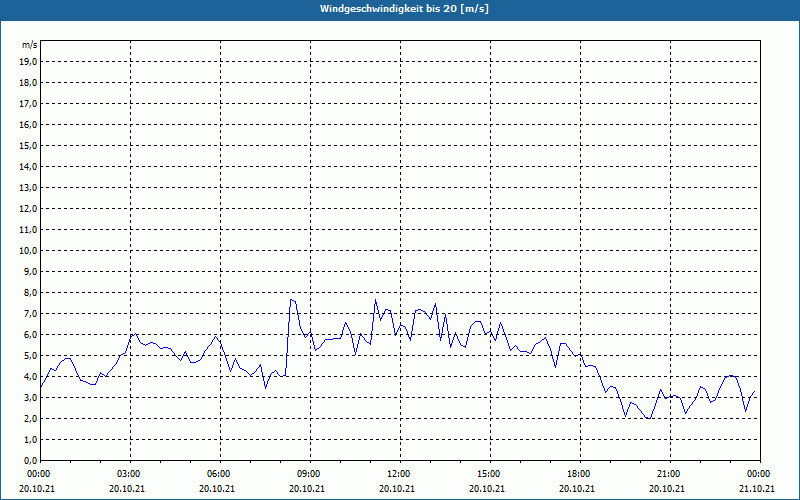
Task: Select the 06:00 time label
Action: [220, 474]
